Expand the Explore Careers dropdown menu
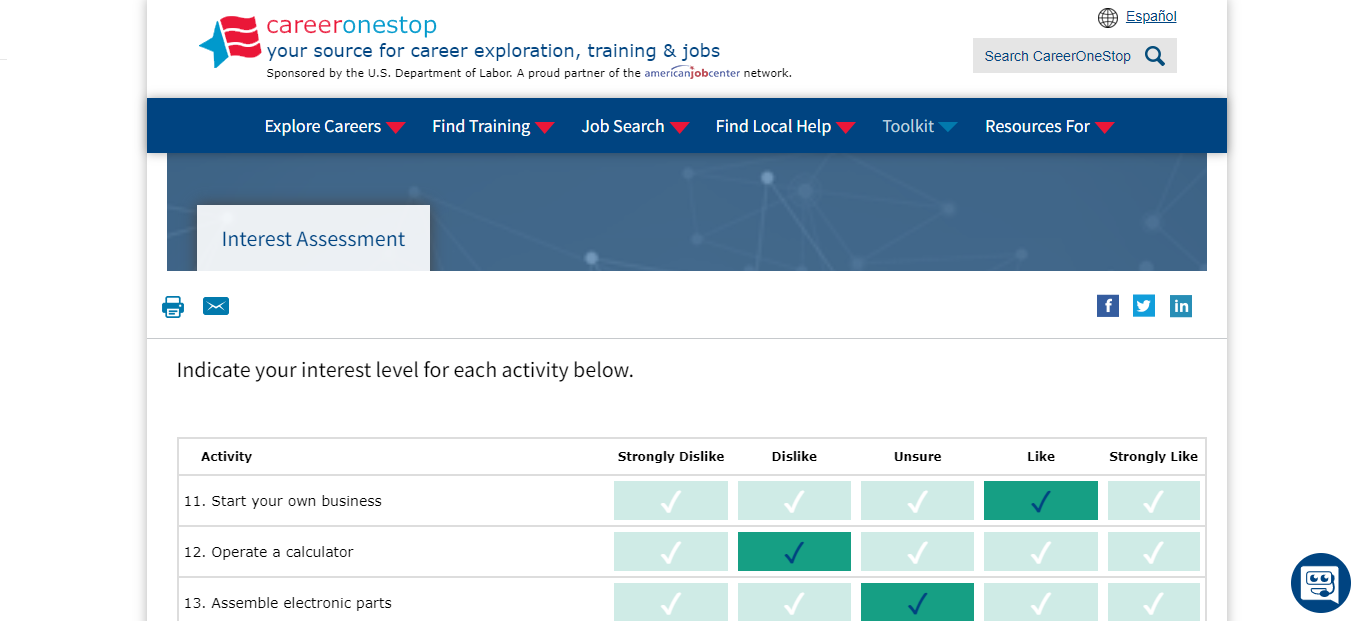Viewport: 1361px width, 621px height. click(334, 126)
